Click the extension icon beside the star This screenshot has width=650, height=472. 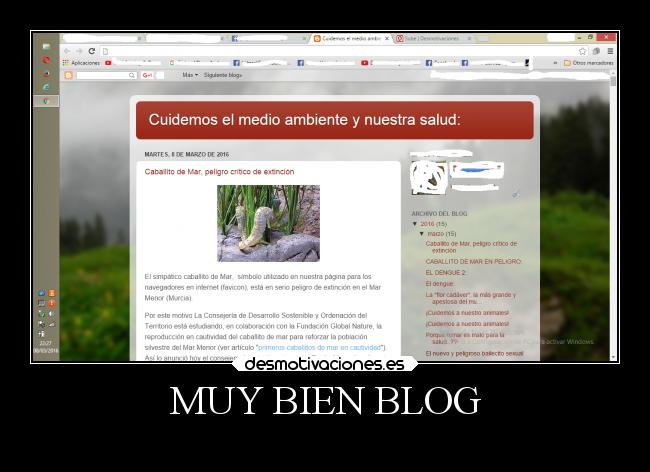pyautogui.click(x=596, y=51)
